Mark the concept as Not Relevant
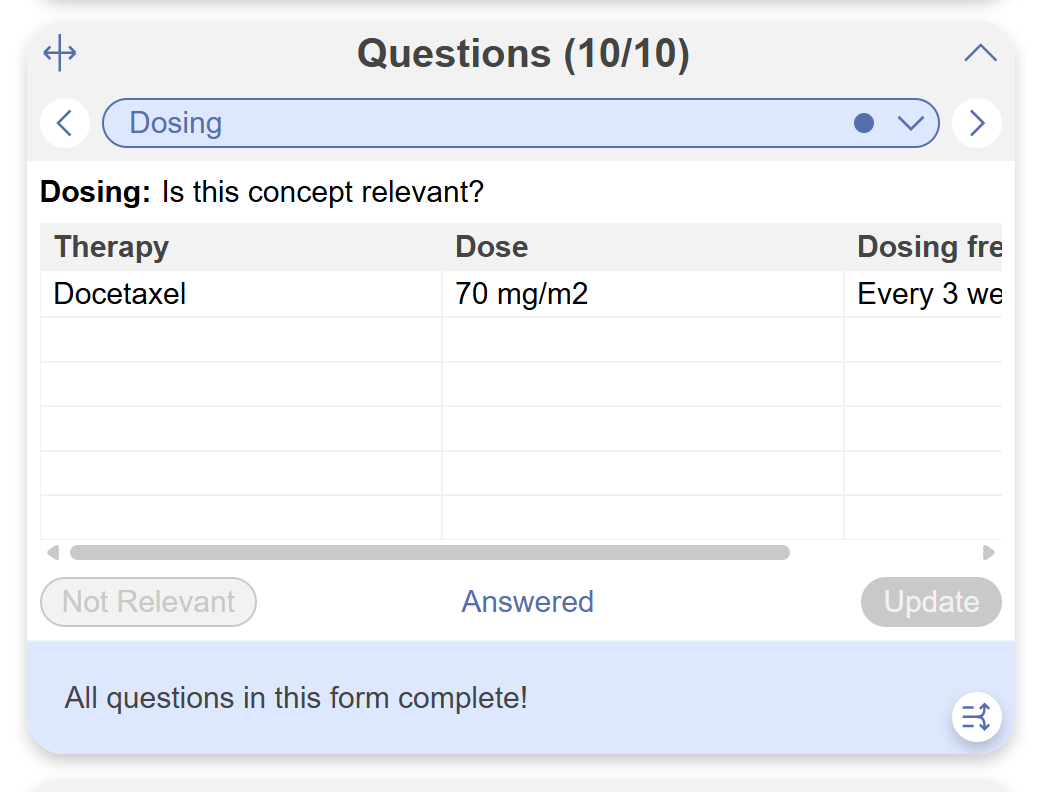 click(148, 602)
